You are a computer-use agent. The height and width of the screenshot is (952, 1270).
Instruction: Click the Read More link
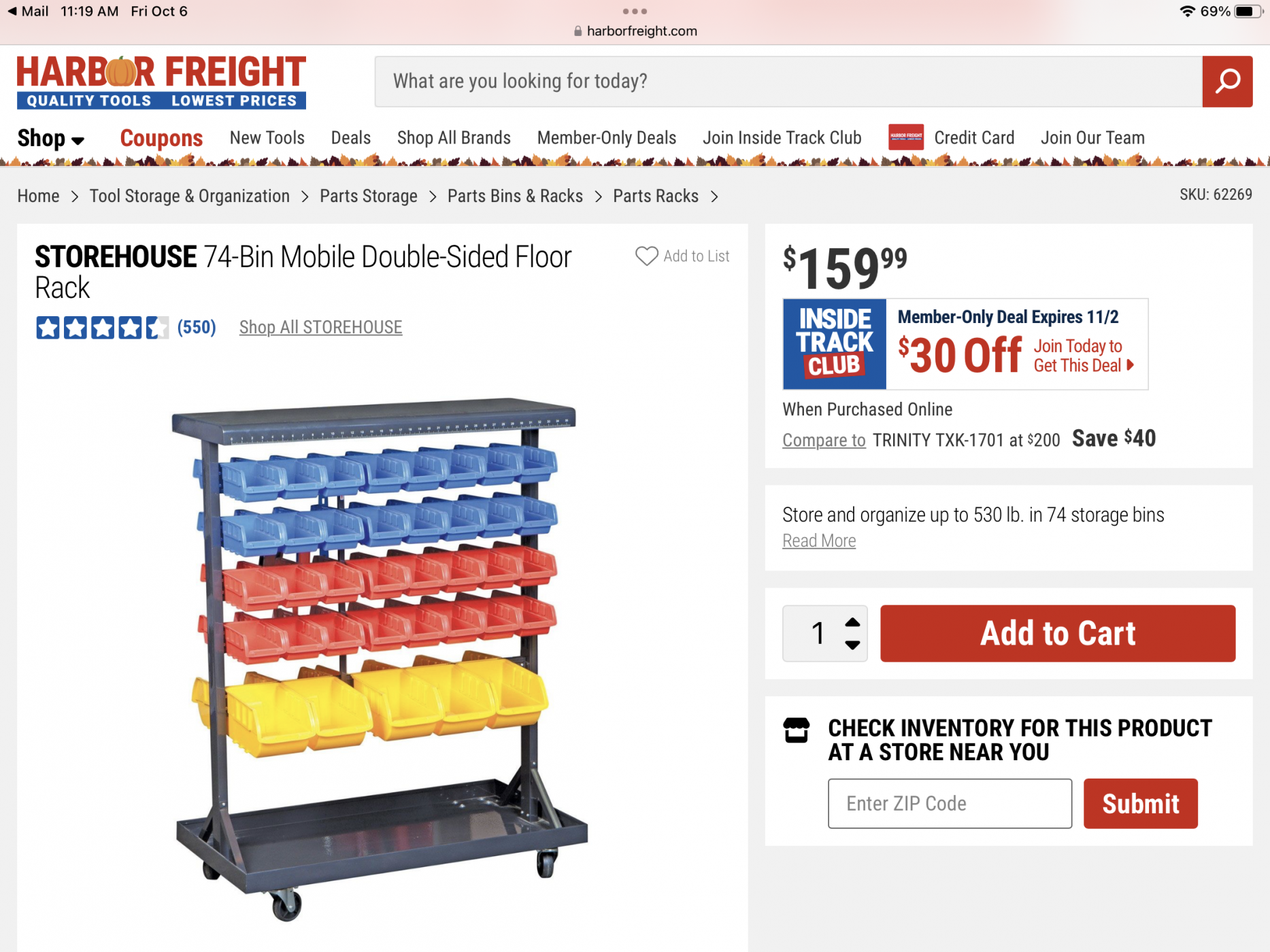coord(819,541)
